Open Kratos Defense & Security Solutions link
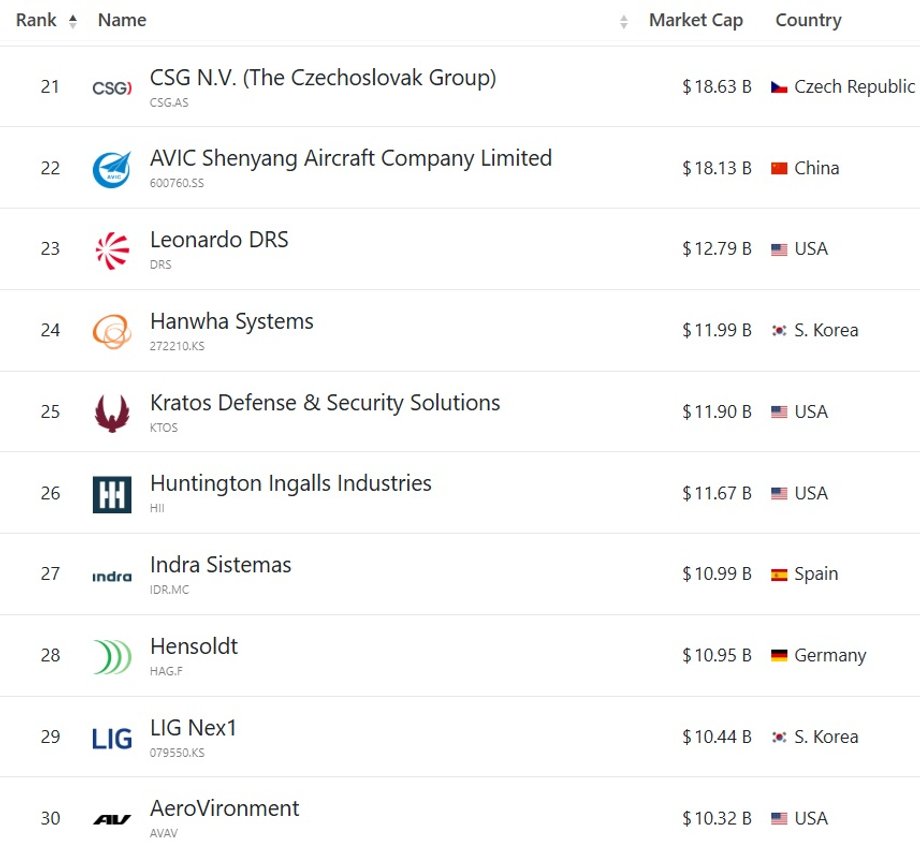The width and height of the screenshot is (920, 853). tap(325, 403)
